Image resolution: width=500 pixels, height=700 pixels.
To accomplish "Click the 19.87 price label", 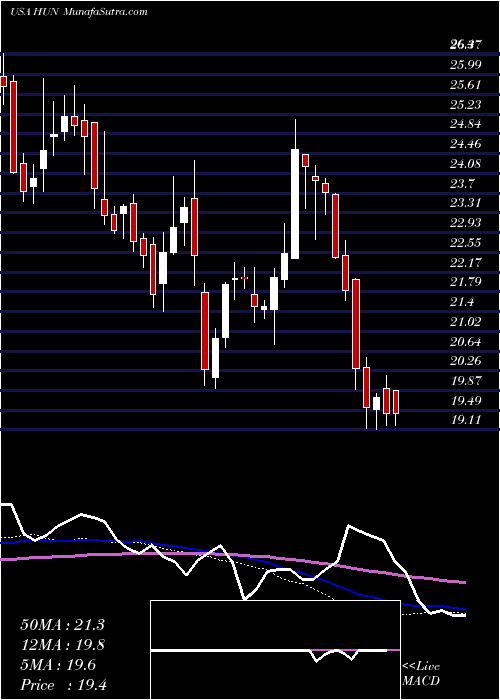I will [466, 381].
